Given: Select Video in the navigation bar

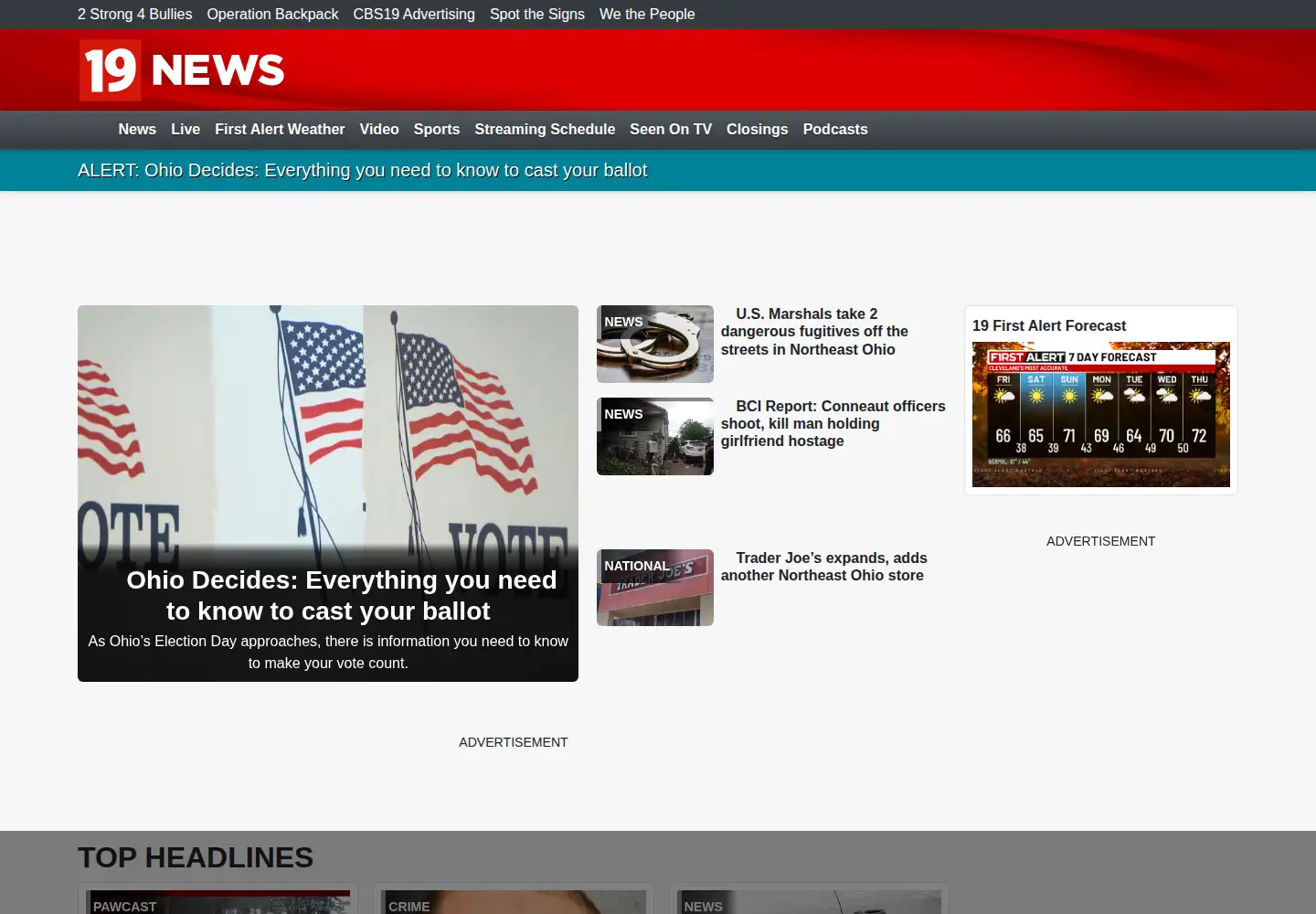Looking at the screenshot, I should 379,130.
